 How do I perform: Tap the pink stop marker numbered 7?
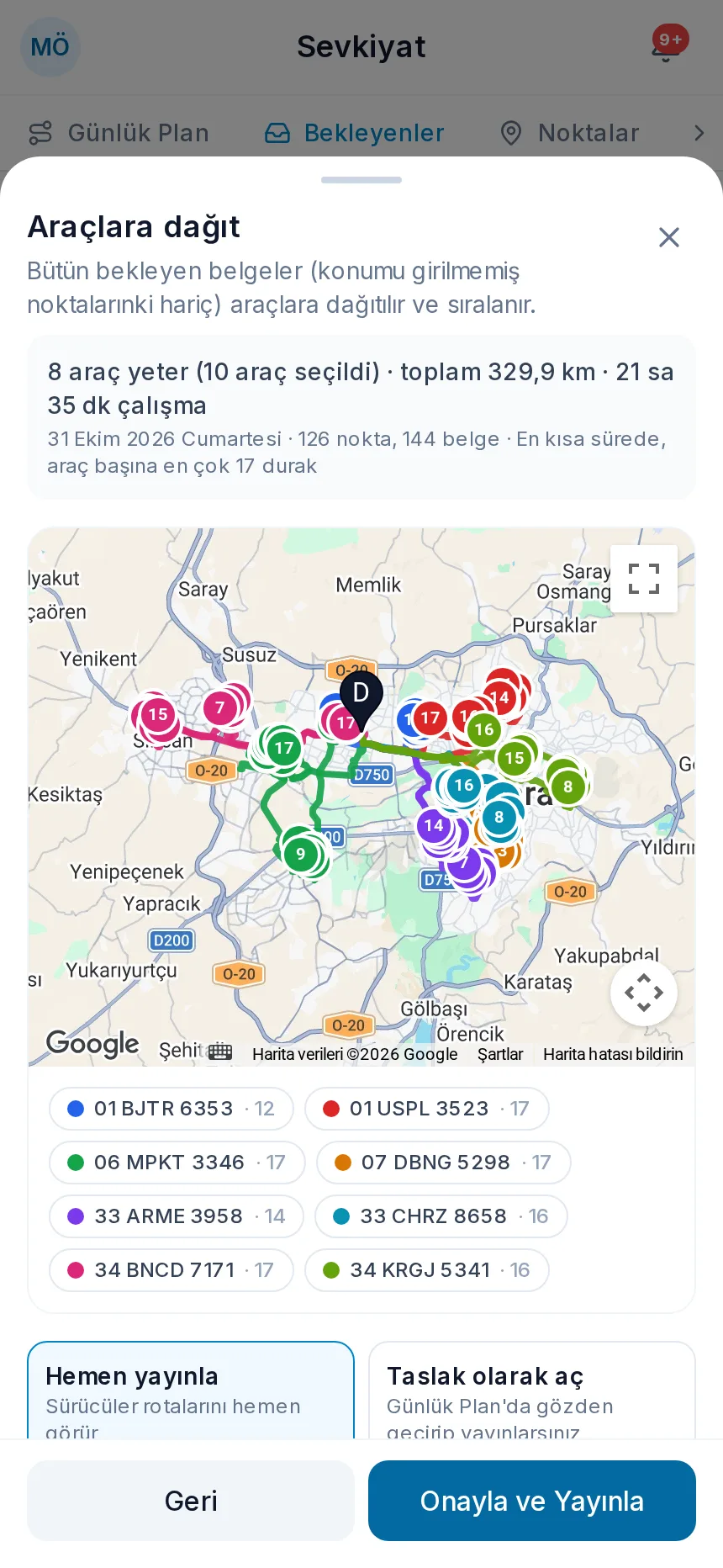[220, 707]
